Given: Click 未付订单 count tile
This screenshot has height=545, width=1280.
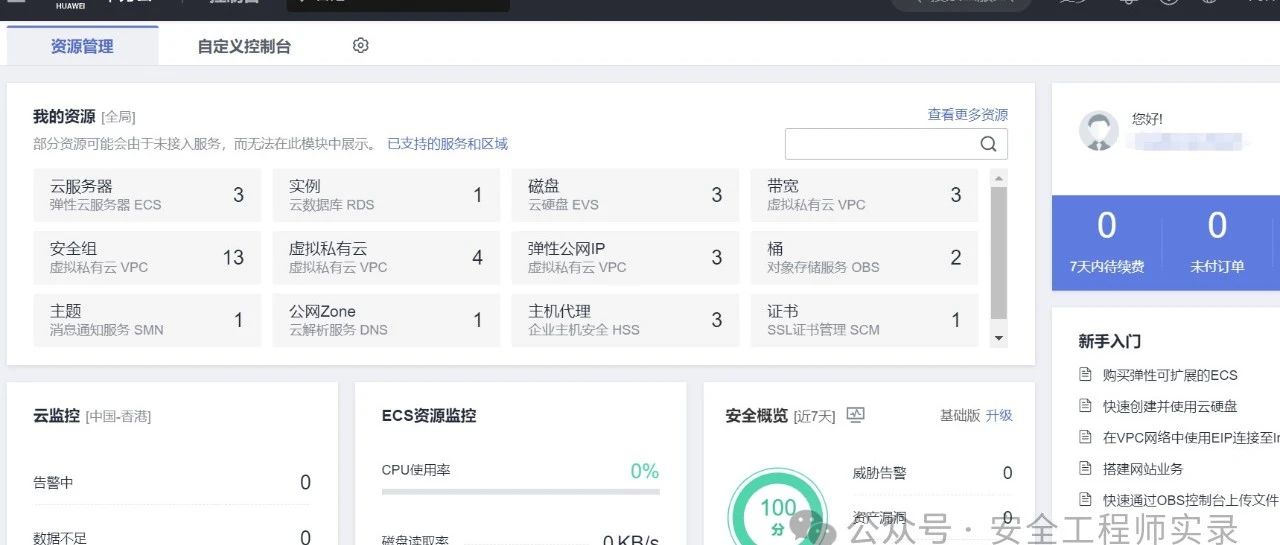Looking at the screenshot, I should 1217,243.
